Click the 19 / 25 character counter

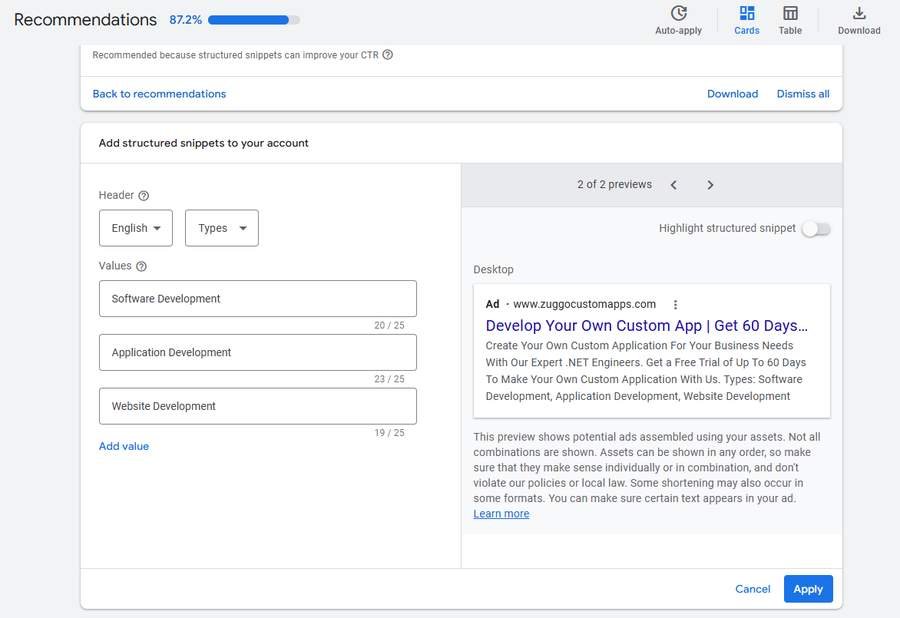389,433
